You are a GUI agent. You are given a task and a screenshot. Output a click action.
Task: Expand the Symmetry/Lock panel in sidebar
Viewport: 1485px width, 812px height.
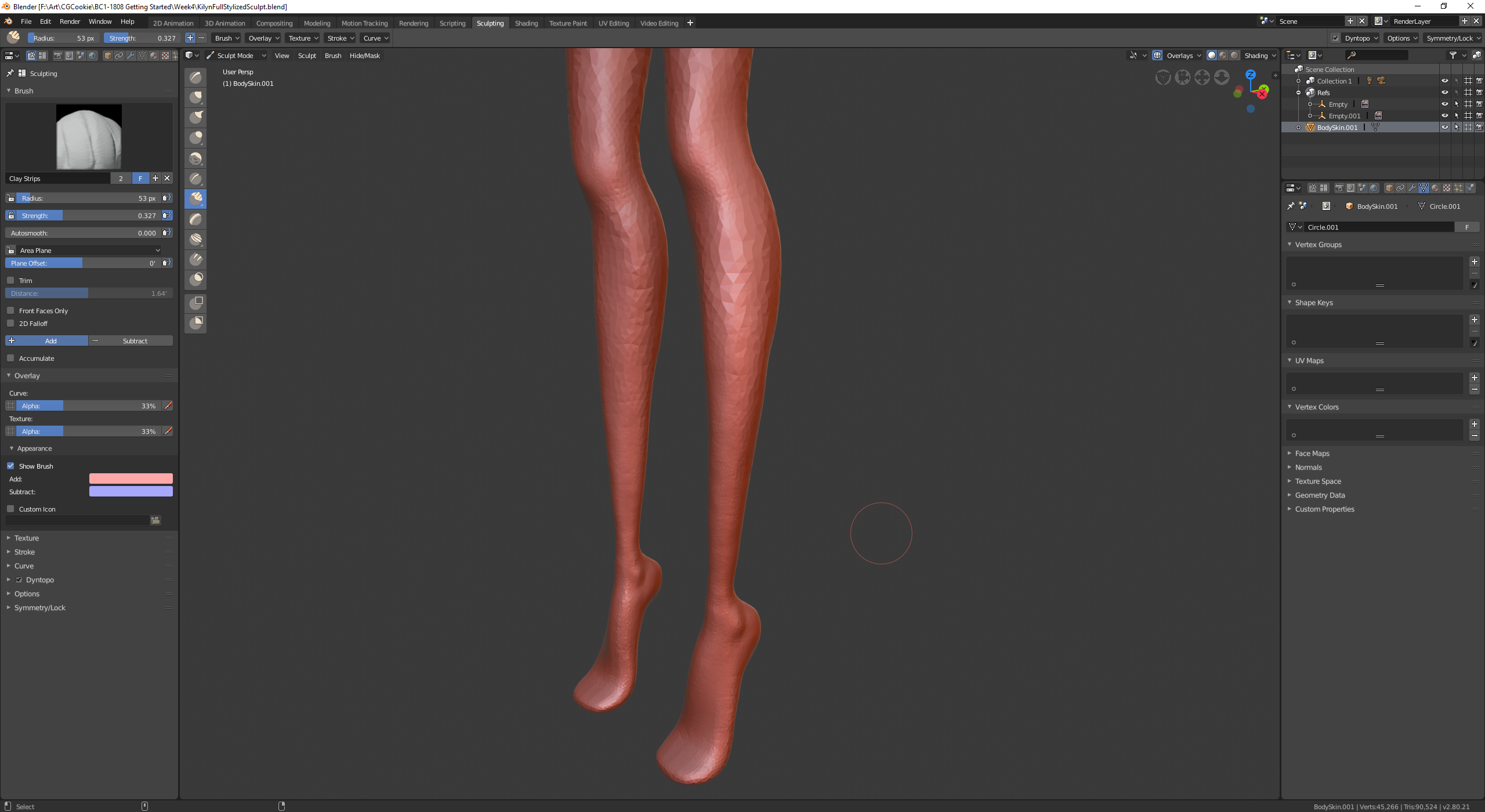(x=39, y=608)
